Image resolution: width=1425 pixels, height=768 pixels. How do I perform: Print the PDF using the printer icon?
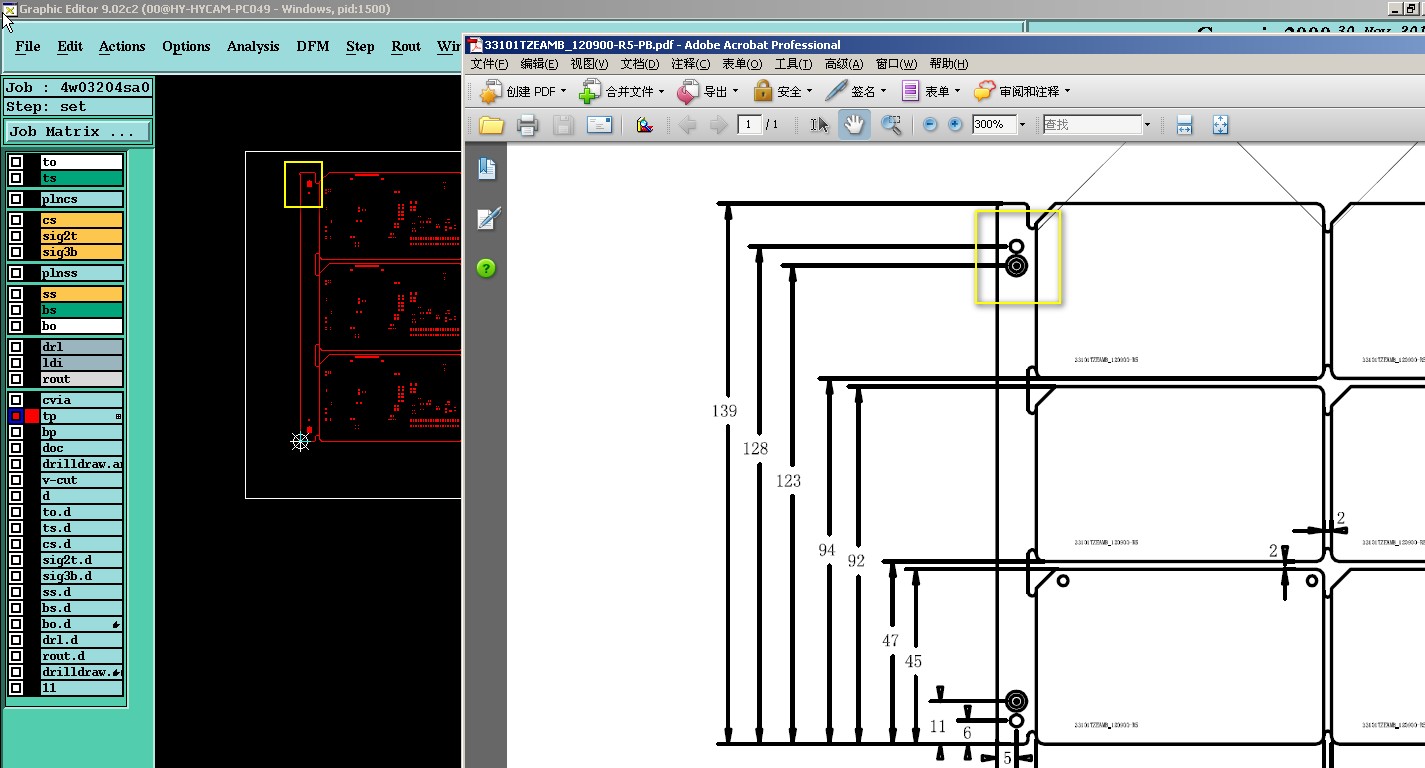(x=528, y=125)
